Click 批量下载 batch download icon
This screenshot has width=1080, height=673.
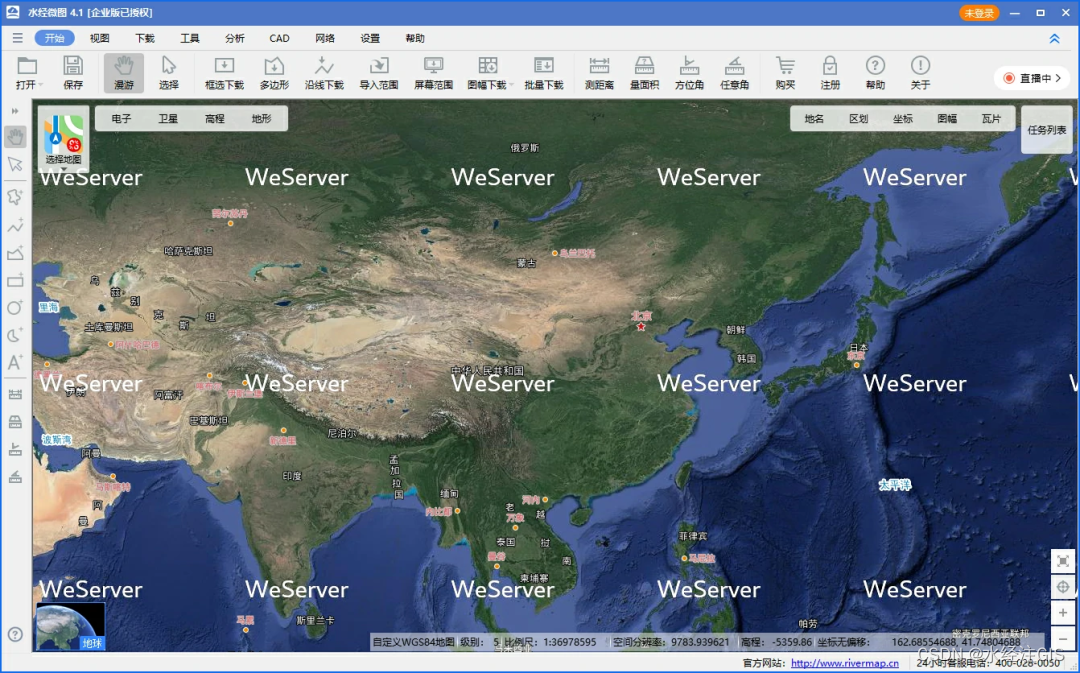[544, 73]
